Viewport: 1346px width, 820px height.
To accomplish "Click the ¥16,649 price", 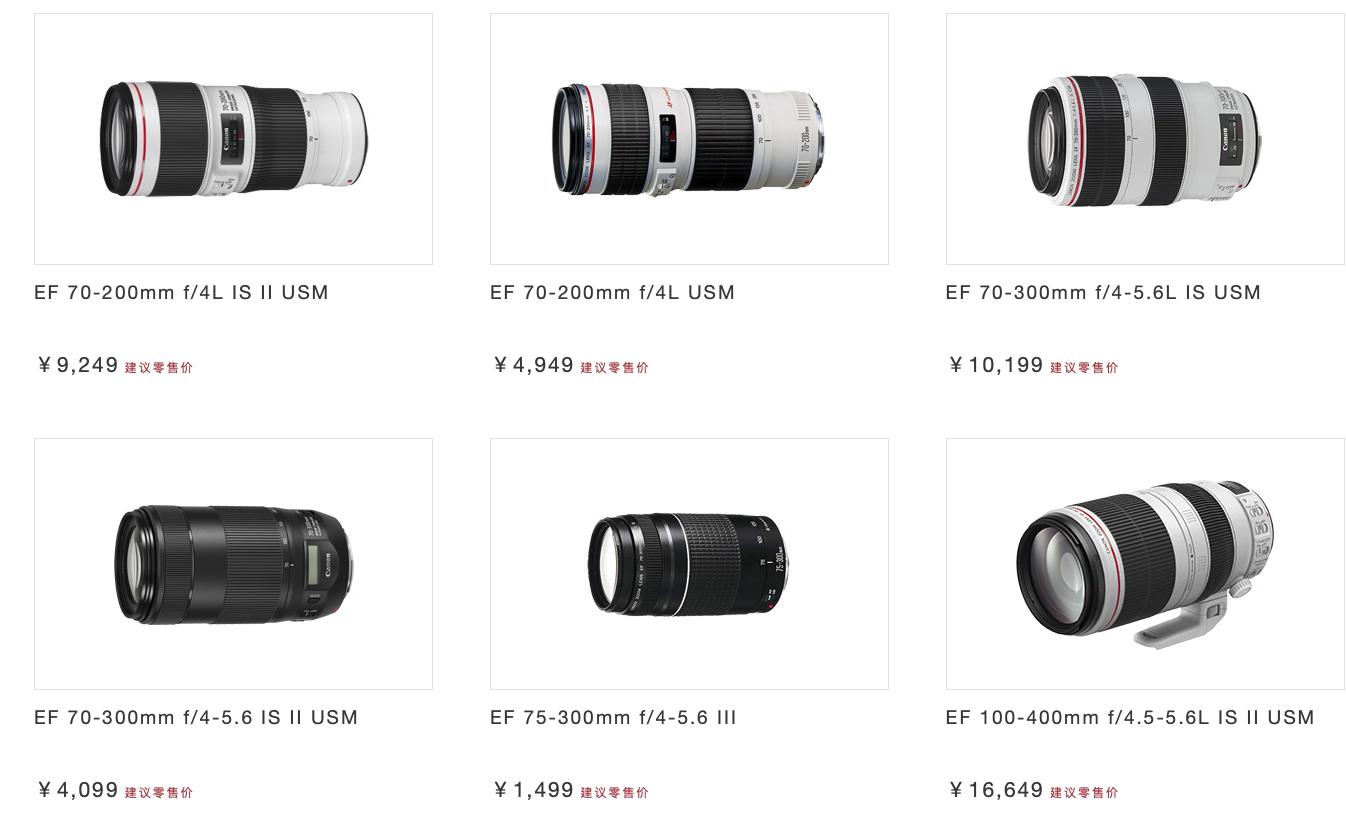I will (996, 790).
